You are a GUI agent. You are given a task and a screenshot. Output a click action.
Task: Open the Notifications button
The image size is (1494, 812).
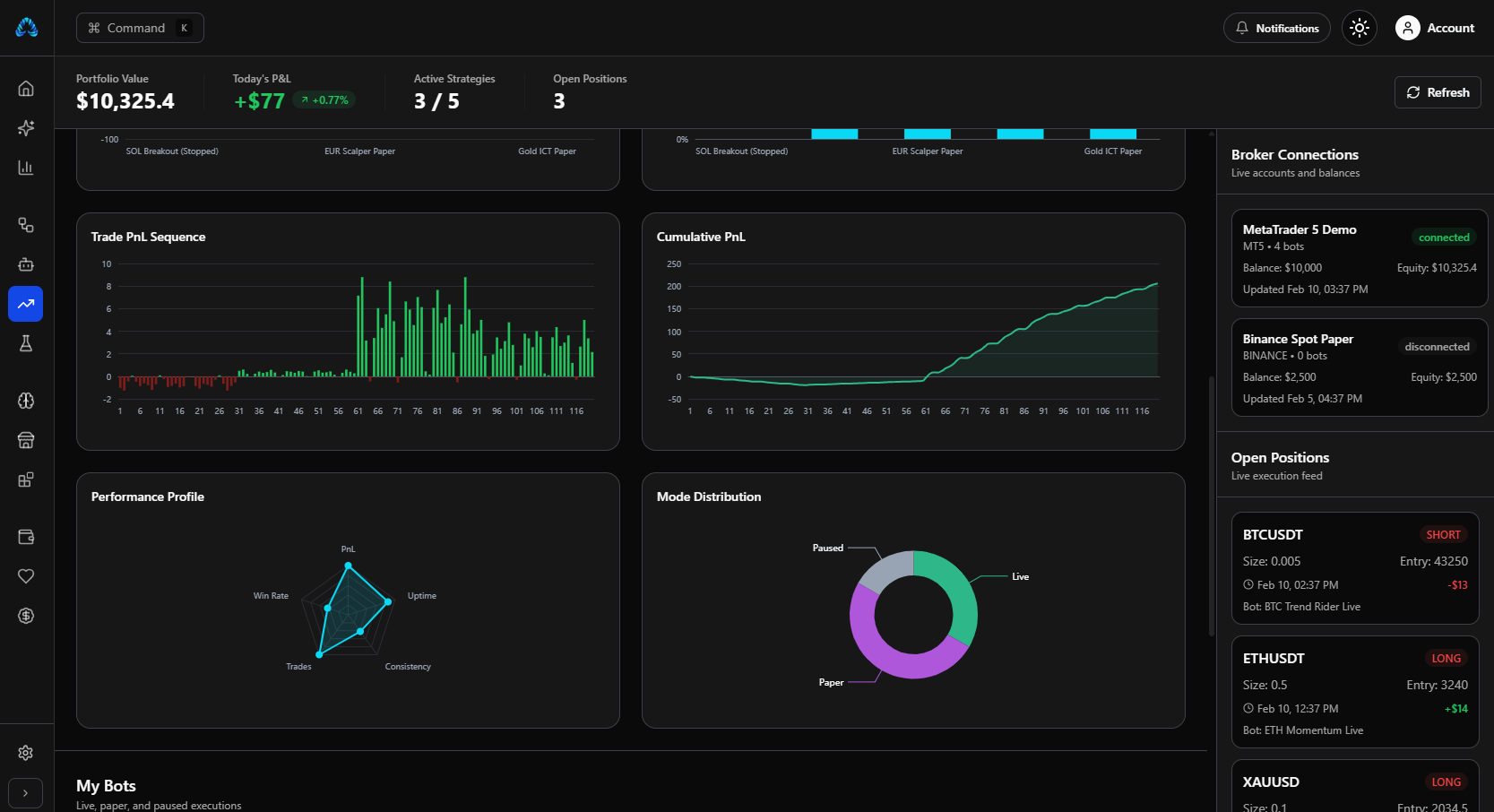point(1277,28)
